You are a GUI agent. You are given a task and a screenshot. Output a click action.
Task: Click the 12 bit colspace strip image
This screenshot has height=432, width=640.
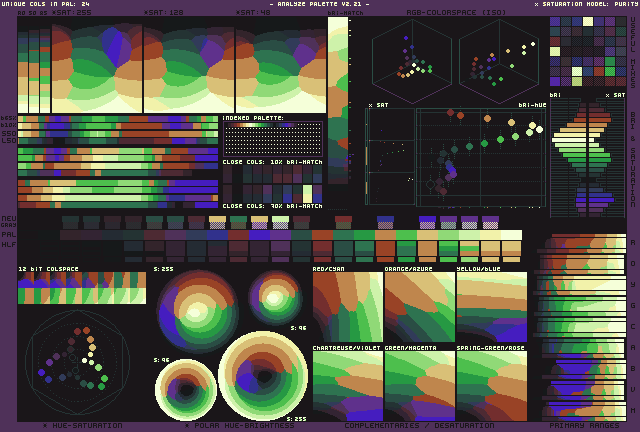point(82,288)
